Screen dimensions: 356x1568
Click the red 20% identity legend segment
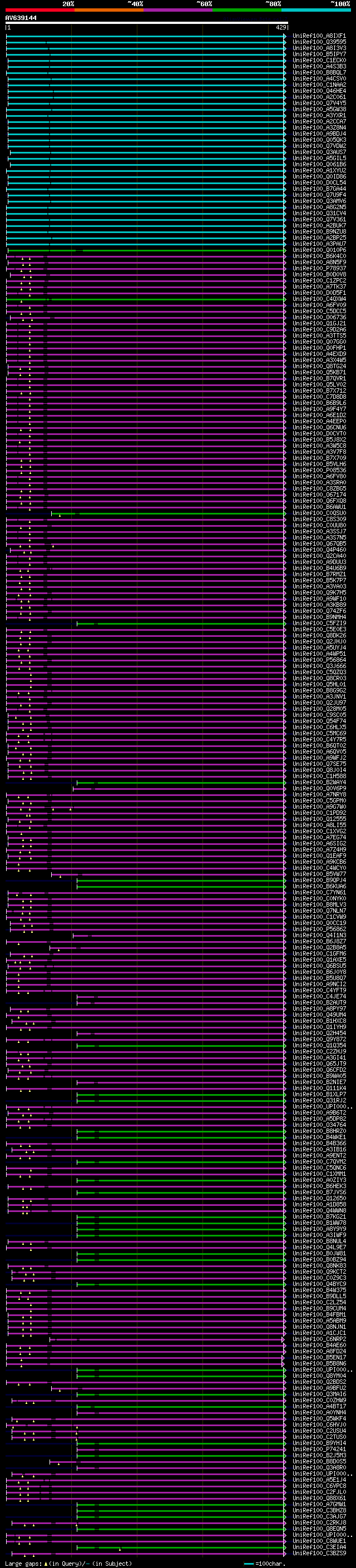(39, 11)
